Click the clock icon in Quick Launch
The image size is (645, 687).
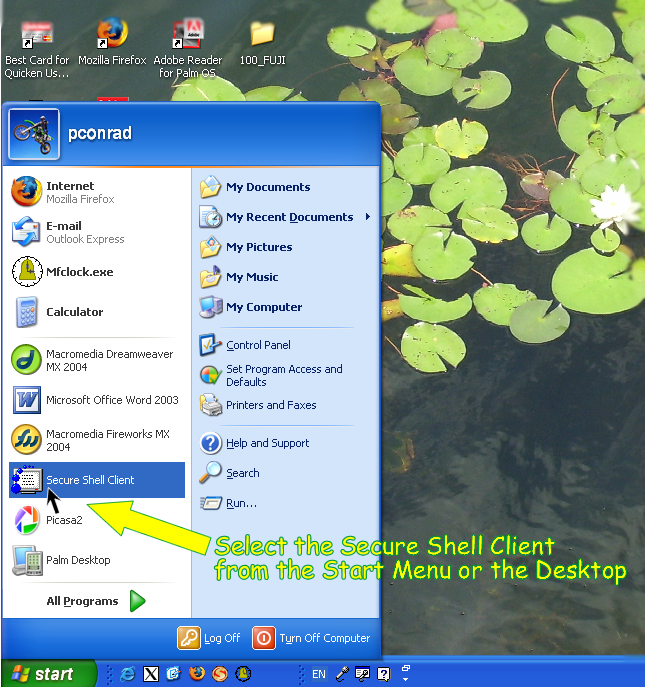coord(243,673)
